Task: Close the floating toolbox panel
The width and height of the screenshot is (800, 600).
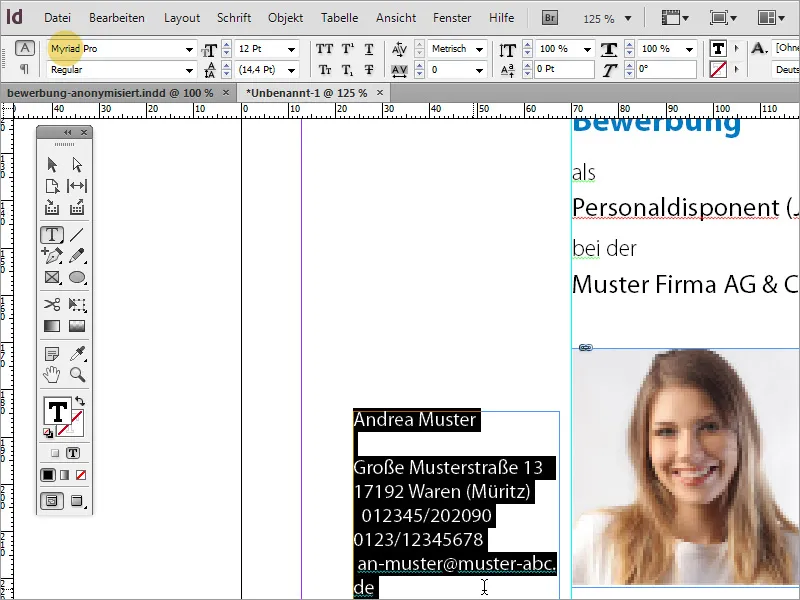Action: tap(84, 133)
